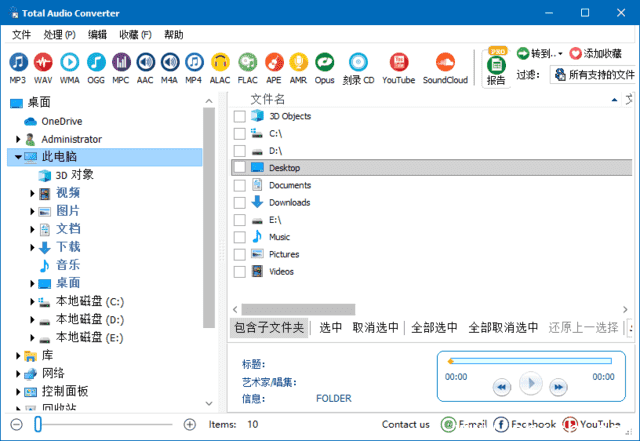Click the Opus format icon
This screenshot has height=441, width=640.
click(324, 64)
